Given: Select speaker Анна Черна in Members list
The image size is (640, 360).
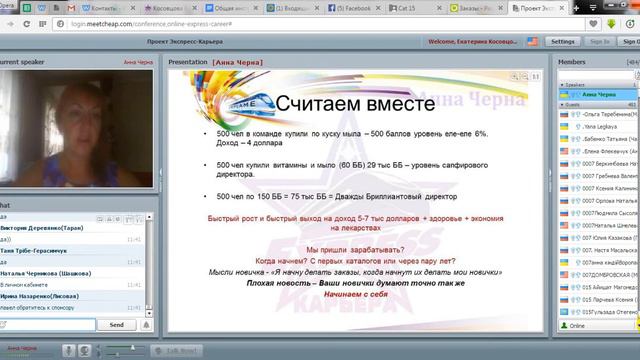Looking at the screenshot, I should point(598,95).
